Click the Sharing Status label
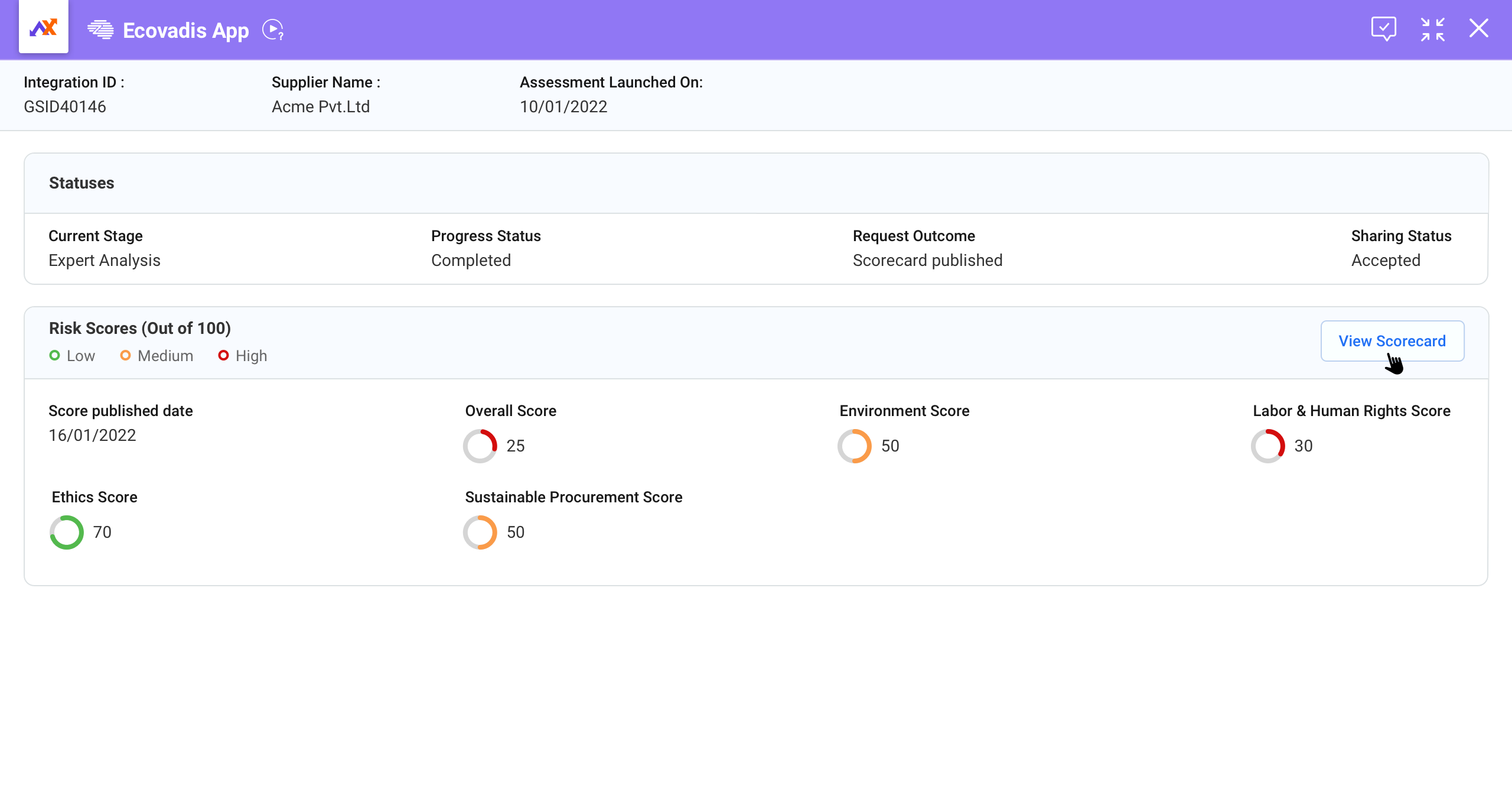Image resolution: width=1512 pixels, height=786 pixels. (1402, 236)
